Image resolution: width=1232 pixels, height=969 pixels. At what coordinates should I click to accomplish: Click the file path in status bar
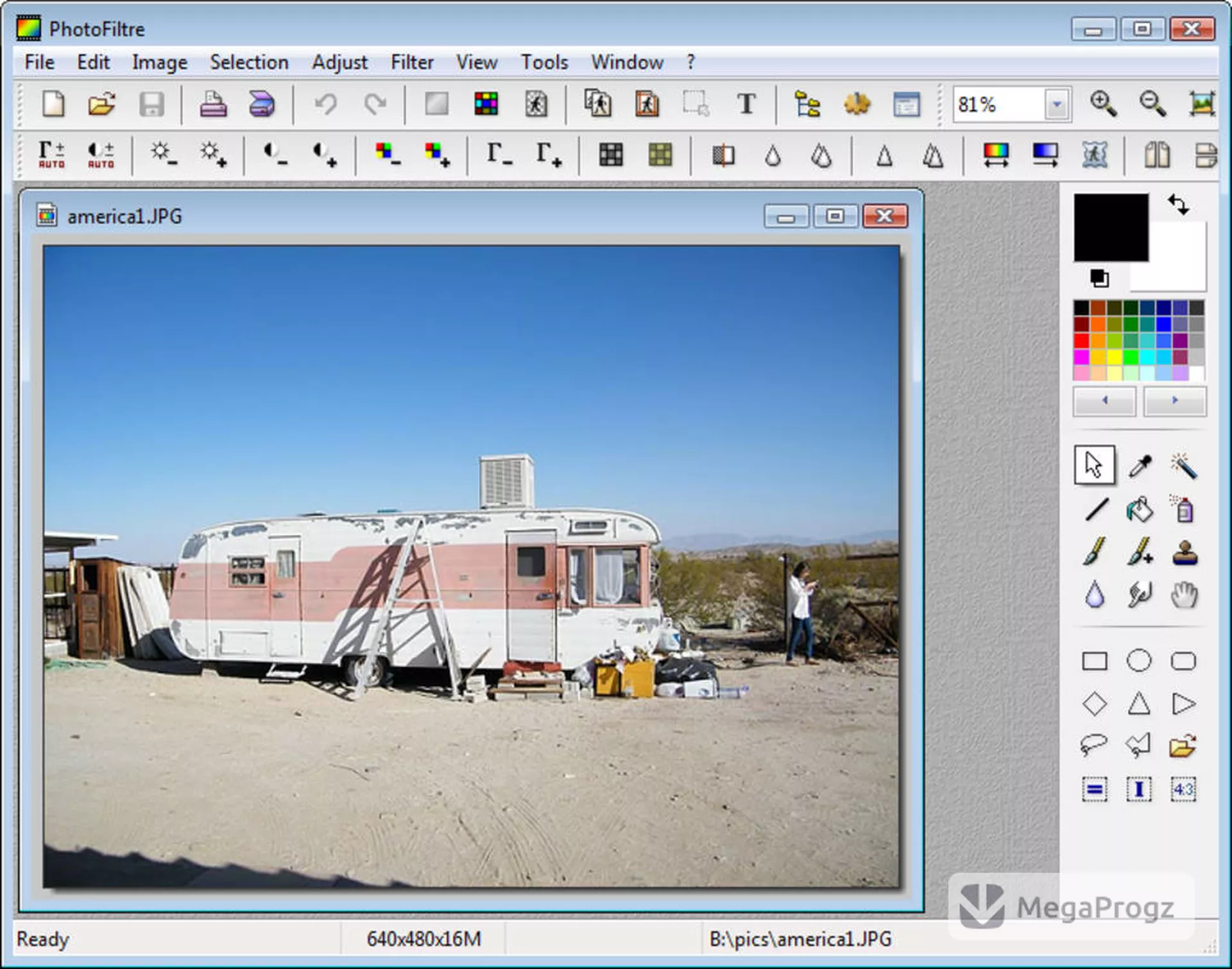pos(800,939)
